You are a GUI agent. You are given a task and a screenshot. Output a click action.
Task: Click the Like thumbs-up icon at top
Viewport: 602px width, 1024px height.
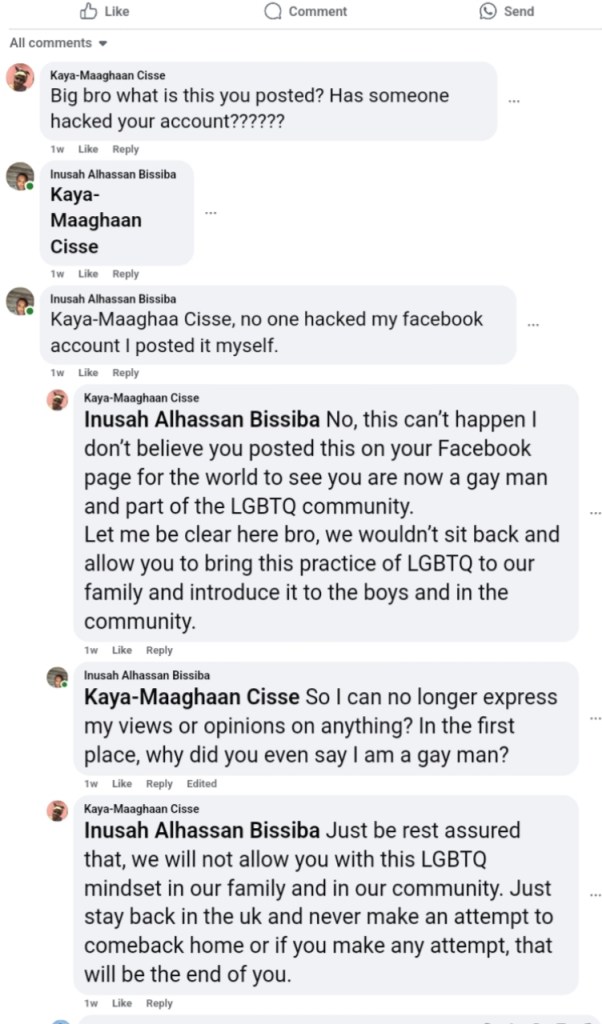tap(88, 11)
